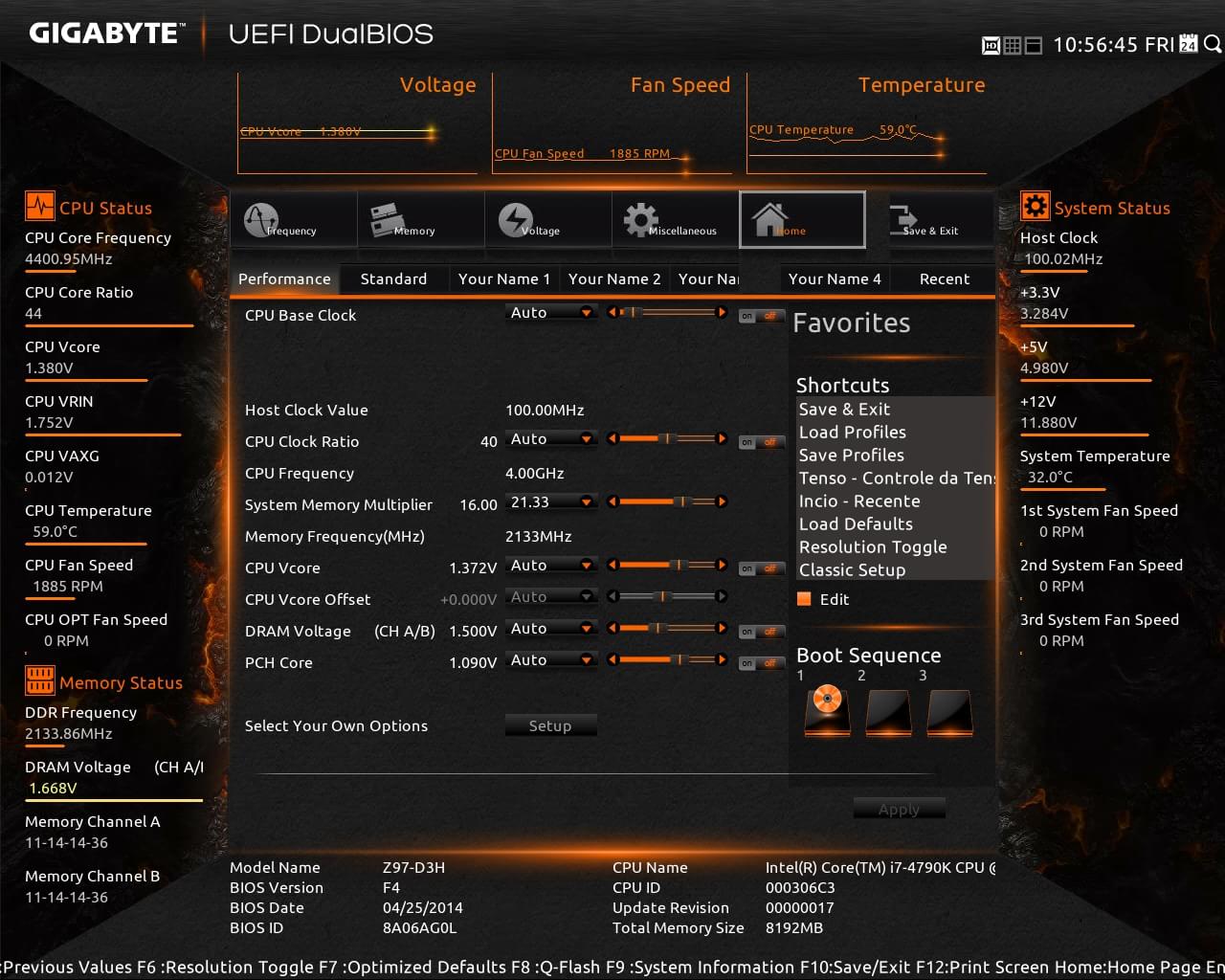This screenshot has width=1225, height=980.
Task: Toggle the CPU Base Clock on/off switch
Action: coord(761,316)
